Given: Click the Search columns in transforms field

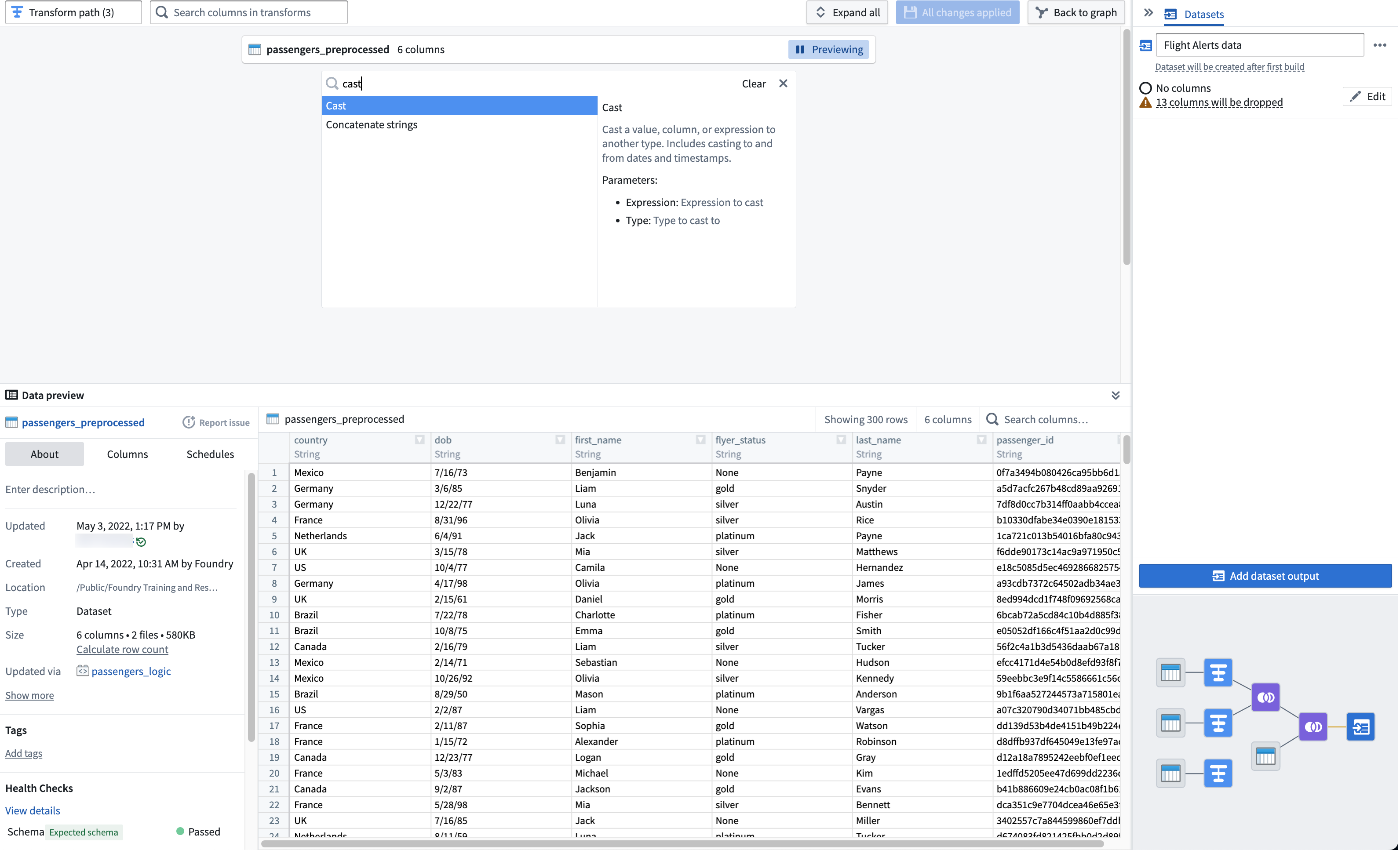Looking at the screenshot, I should [248, 12].
